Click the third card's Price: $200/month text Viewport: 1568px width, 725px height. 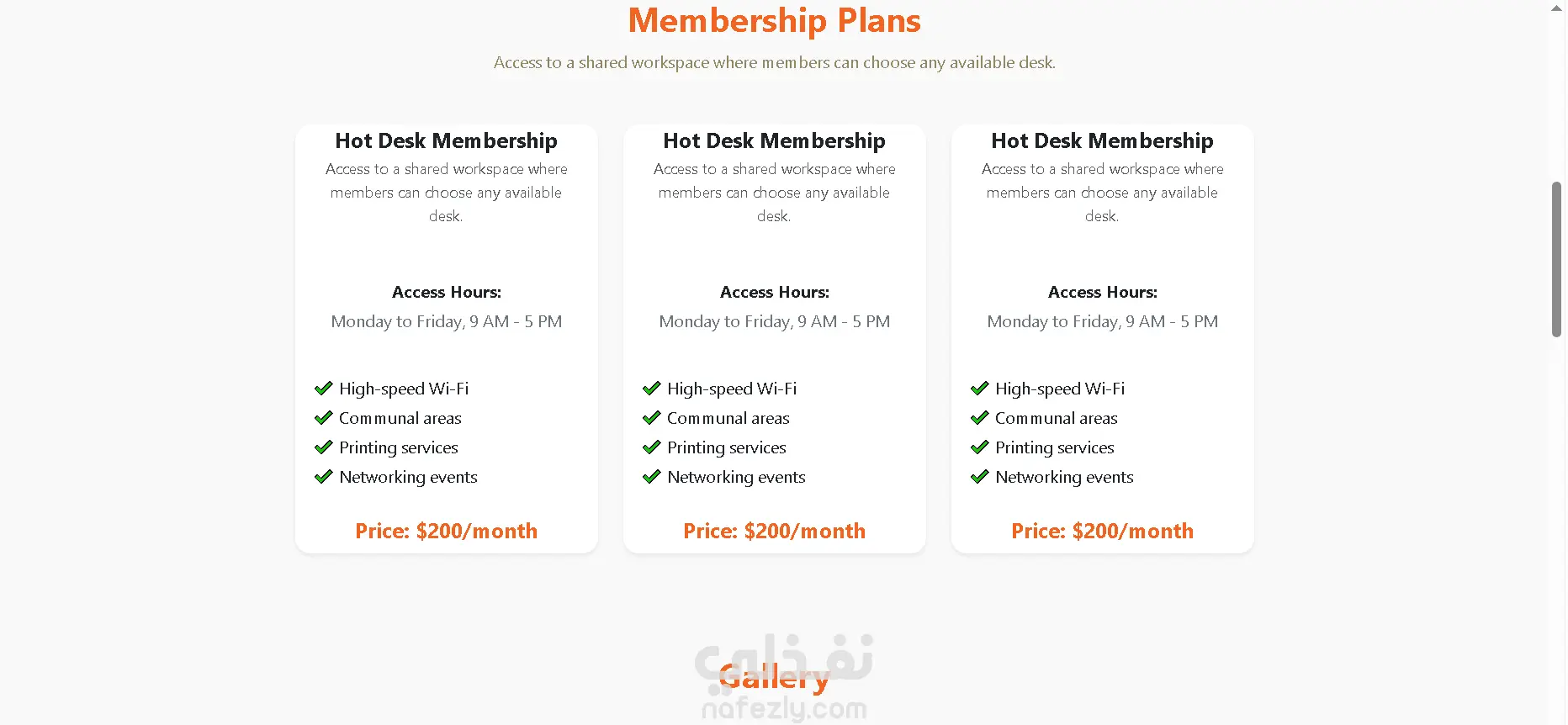tap(1102, 531)
